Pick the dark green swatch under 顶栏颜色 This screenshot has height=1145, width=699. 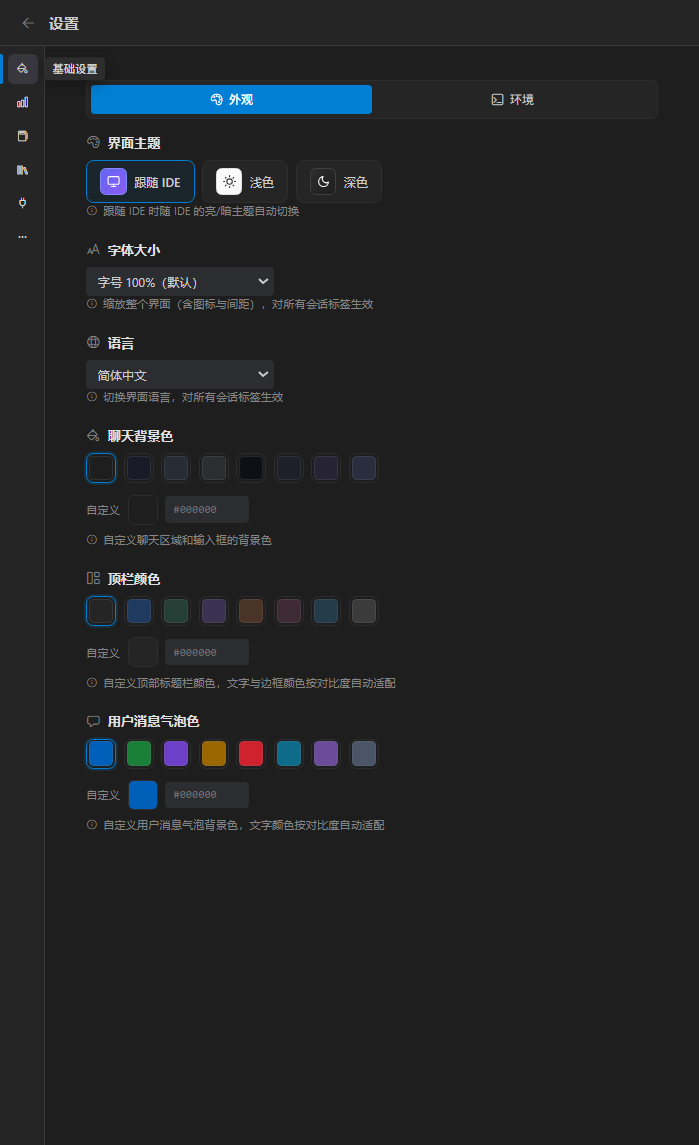pyautogui.click(x=176, y=611)
